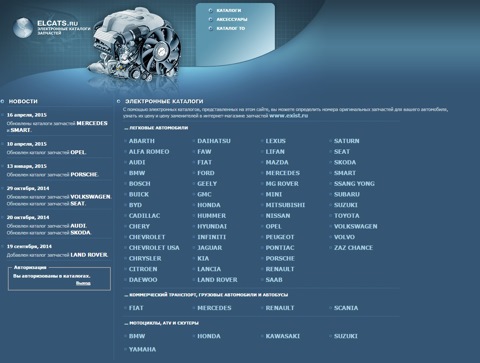This screenshot has width=480, height=363.
Task: Open the VOLKSWAGEN catalog in car list
Action: [356, 226]
